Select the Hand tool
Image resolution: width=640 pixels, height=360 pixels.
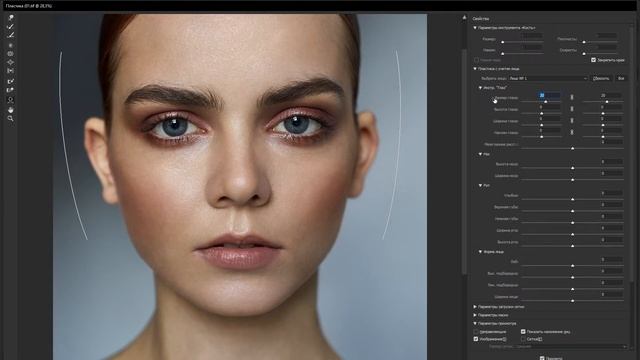coord(11,110)
